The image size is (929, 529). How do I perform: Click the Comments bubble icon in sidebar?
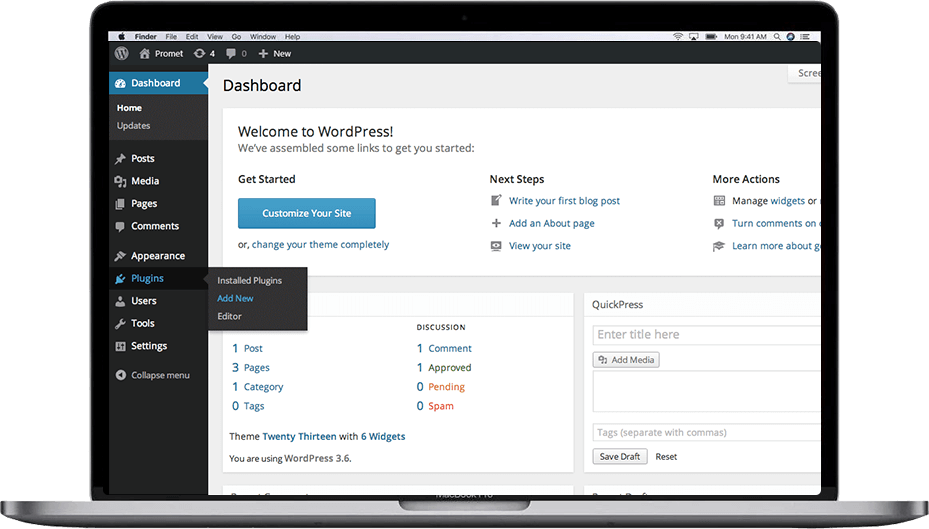click(x=120, y=226)
